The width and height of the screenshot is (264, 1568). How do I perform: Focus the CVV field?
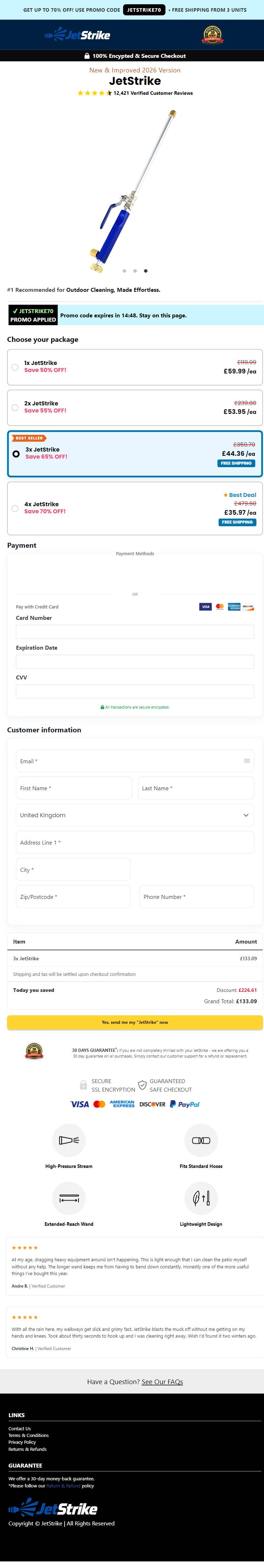coord(135,692)
